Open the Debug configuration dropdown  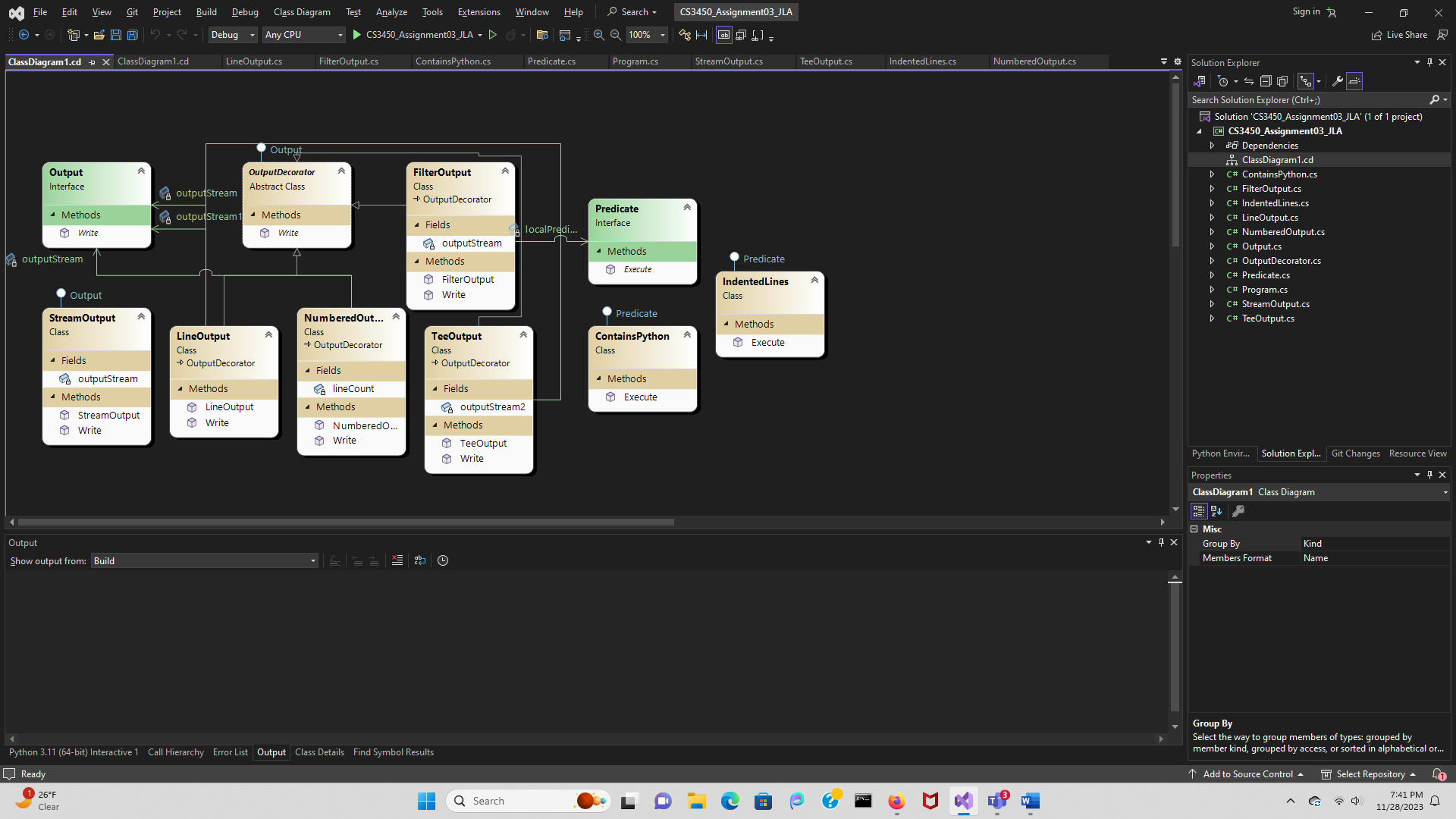click(x=233, y=35)
